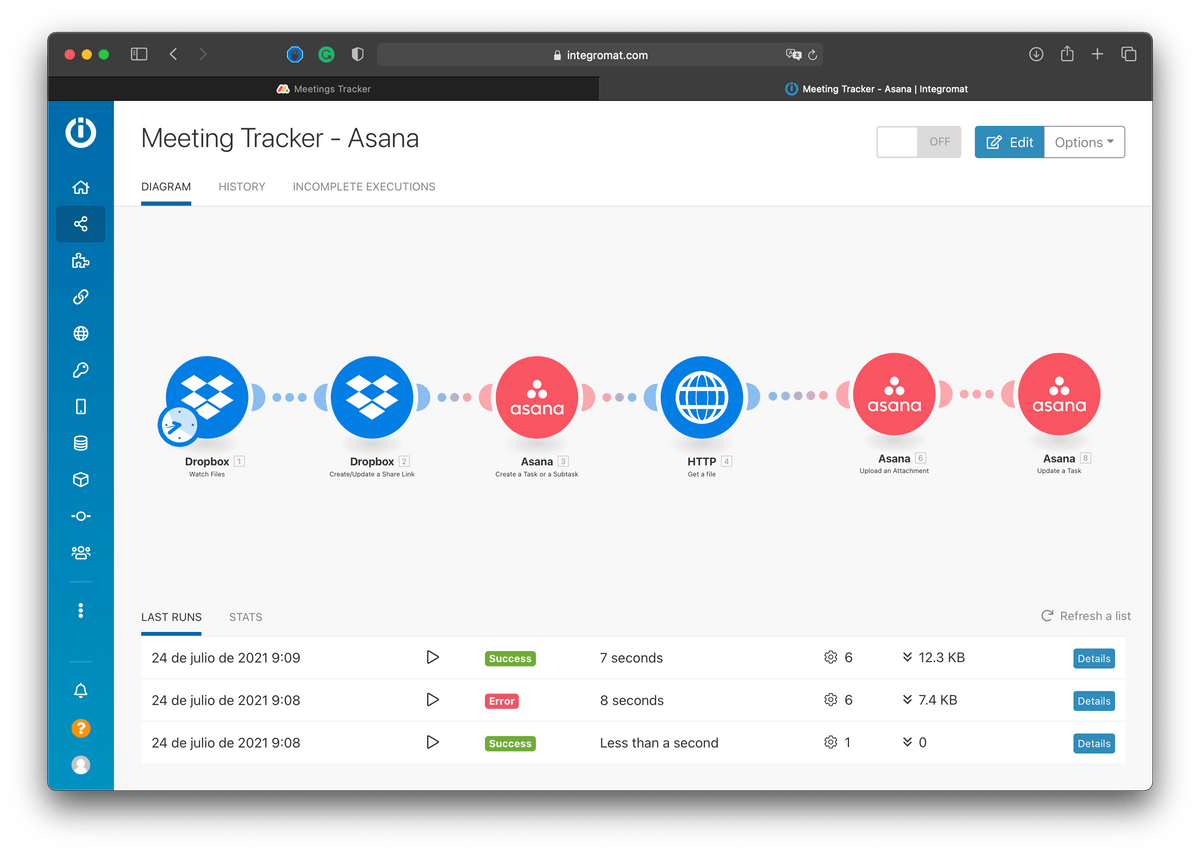The image size is (1200, 853).
Task: Open the Integromat home logo
Action: click(x=81, y=133)
